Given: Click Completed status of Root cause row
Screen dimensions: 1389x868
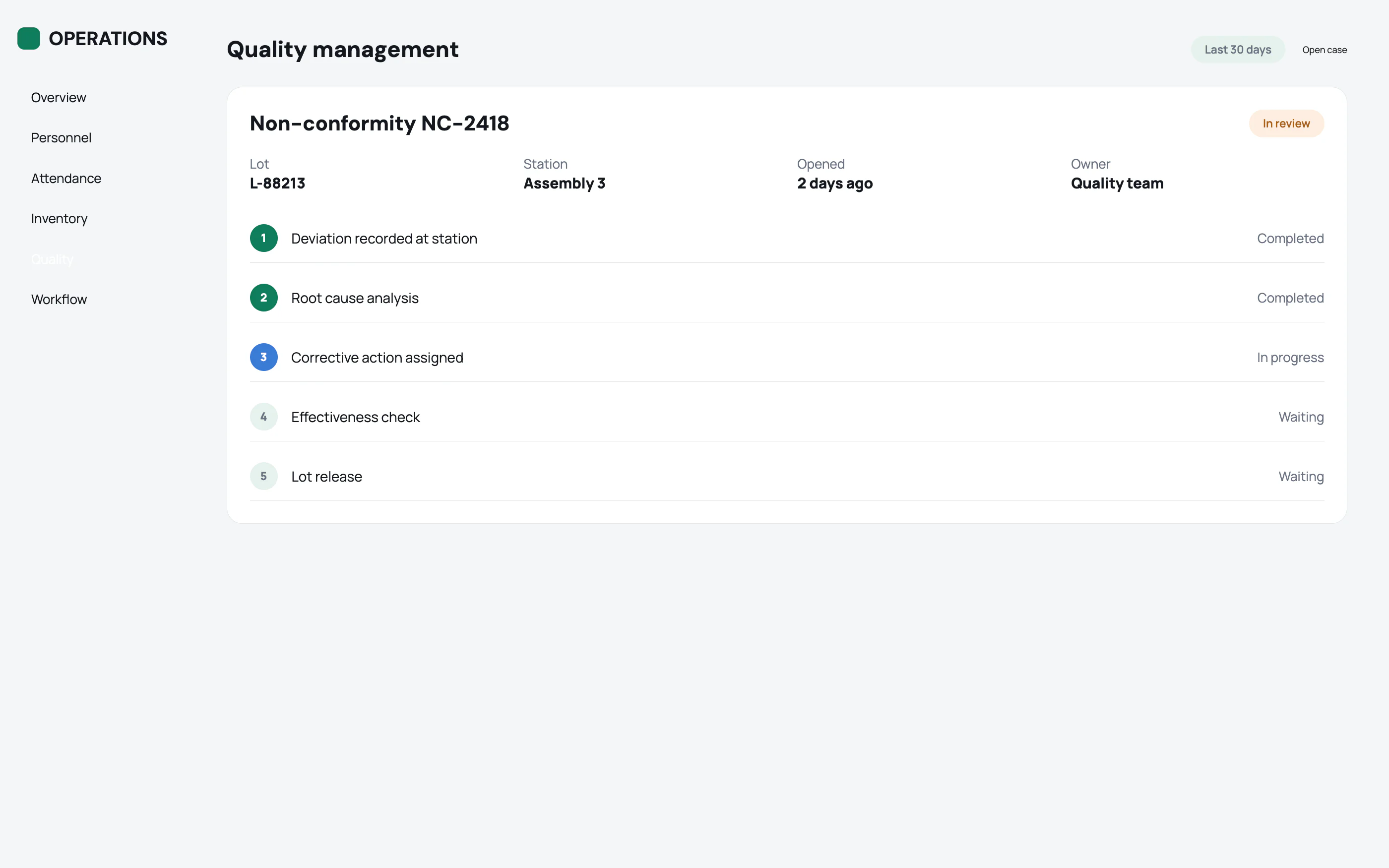Looking at the screenshot, I should 1290,298.
